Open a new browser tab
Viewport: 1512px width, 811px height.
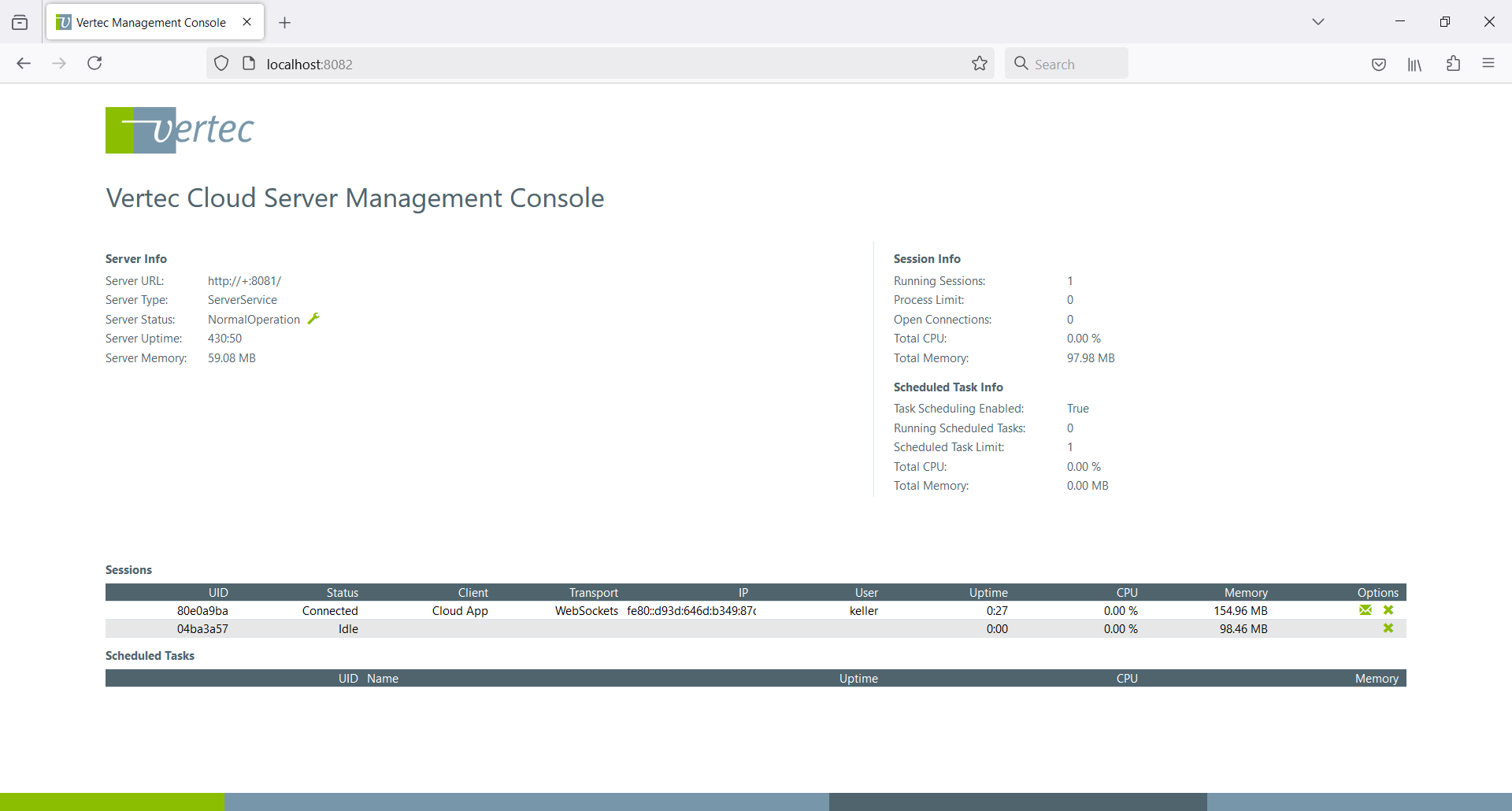(x=285, y=23)
